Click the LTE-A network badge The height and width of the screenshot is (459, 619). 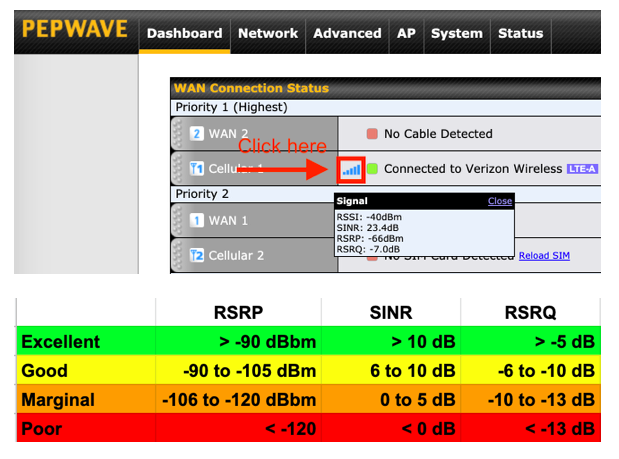tap(582, 169)
